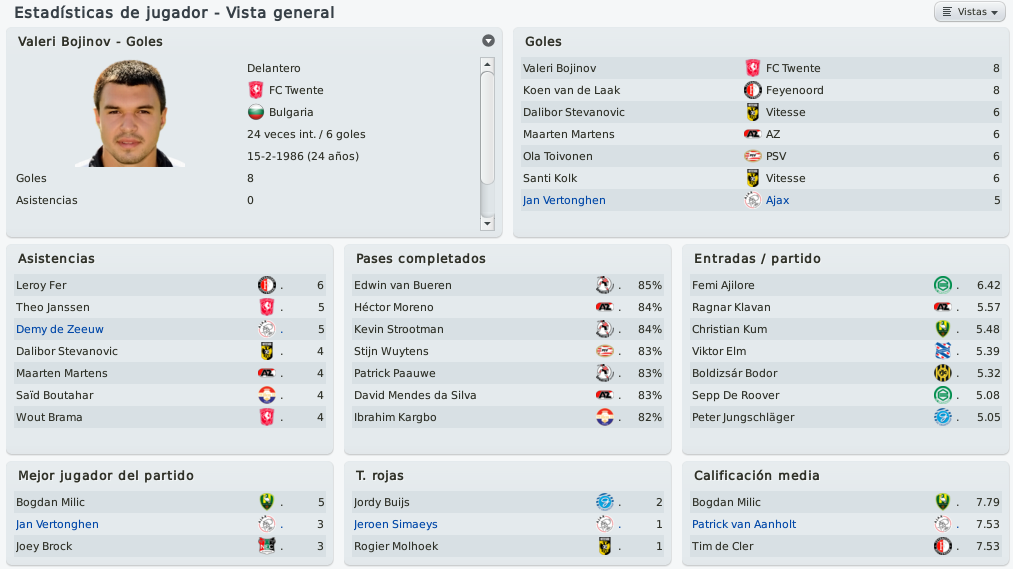Image resolution: width=1013 pixels, height=569 pixels.
Task: Click the AZ logo next to Héctor Moreno
Action: (x=604, y=307)
